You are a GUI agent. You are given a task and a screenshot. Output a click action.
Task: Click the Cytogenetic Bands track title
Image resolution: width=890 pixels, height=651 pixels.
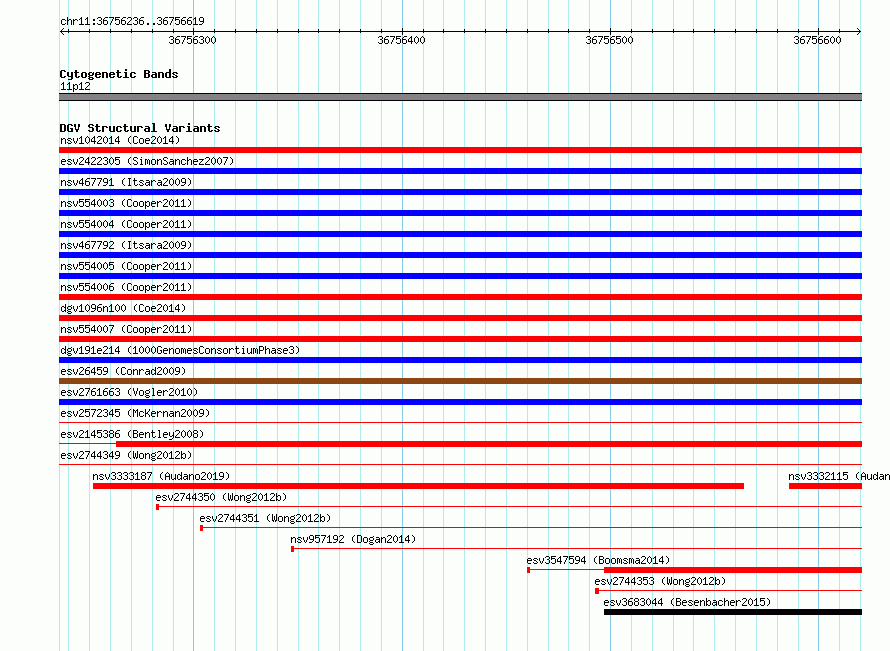click(x=119, y=74)
